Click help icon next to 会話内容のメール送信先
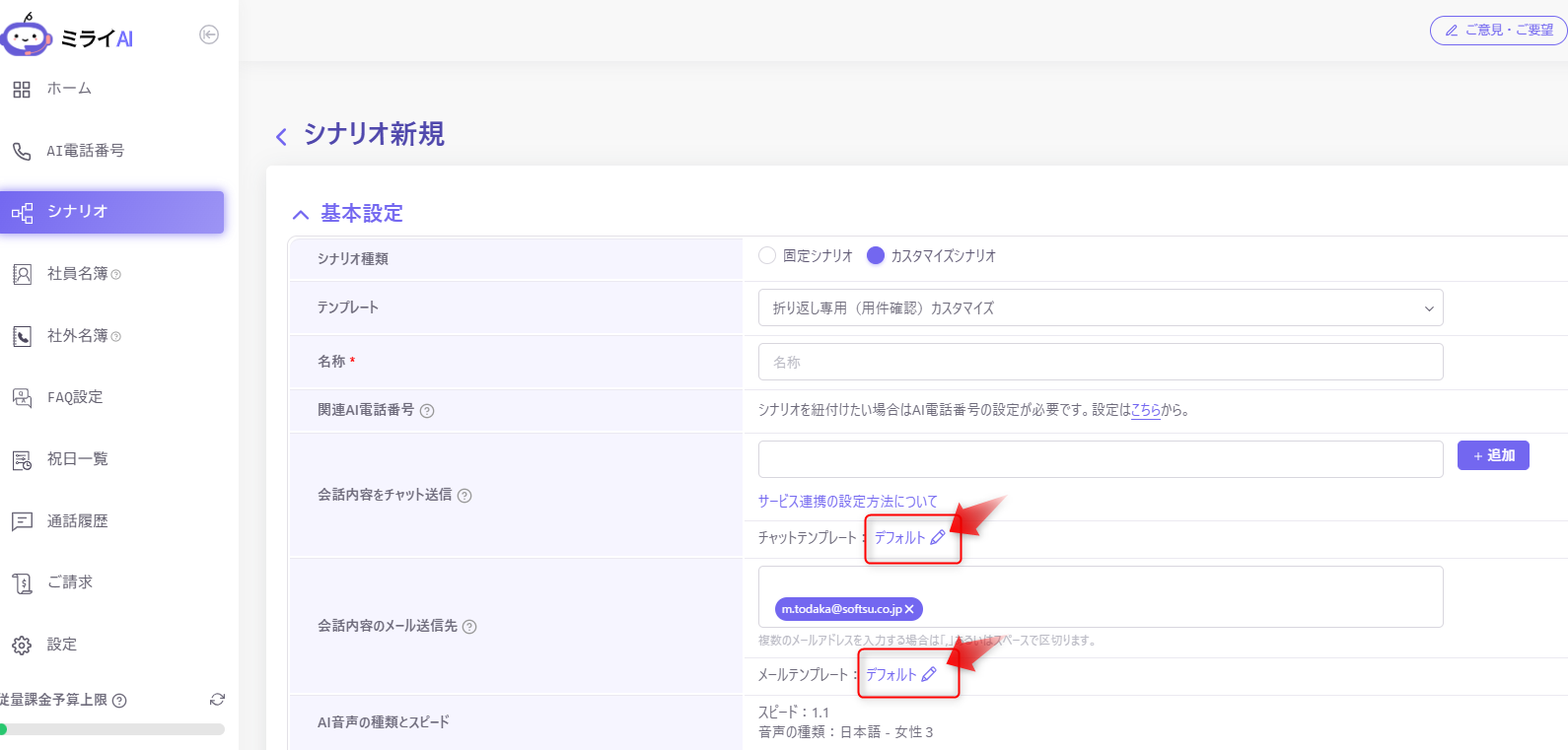 click(x=469, y=627)
